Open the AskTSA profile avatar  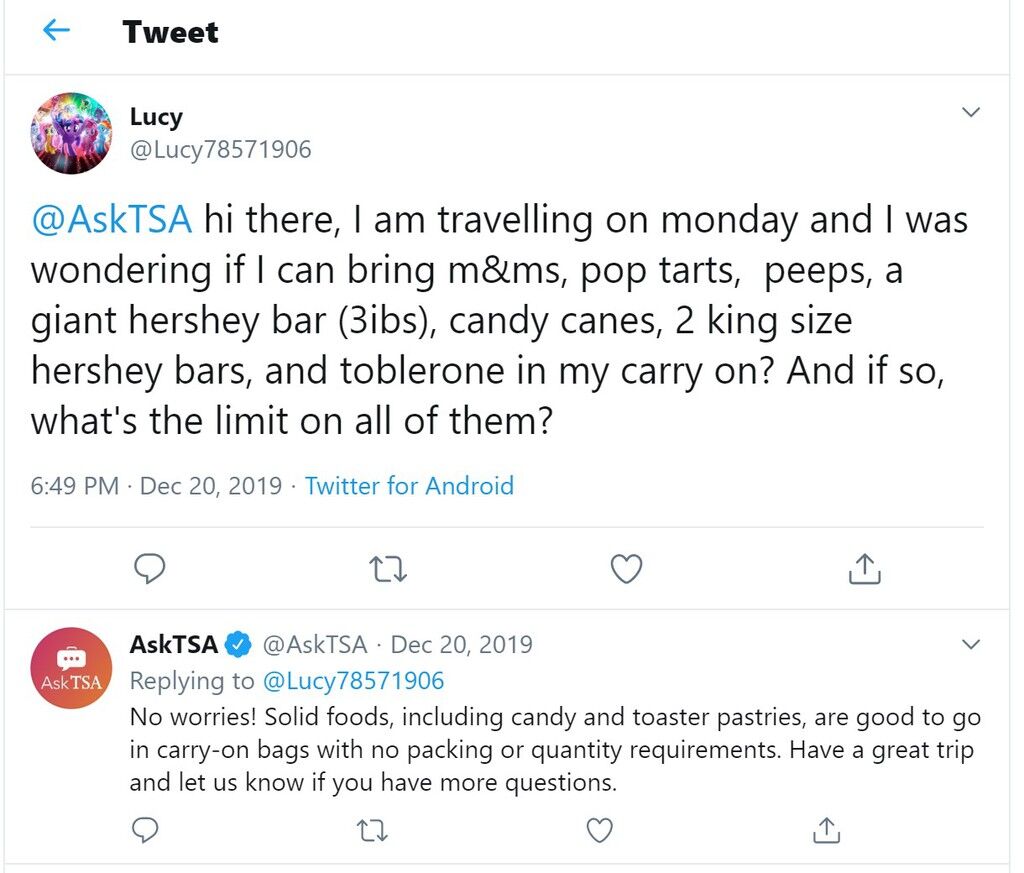point(71,668)
